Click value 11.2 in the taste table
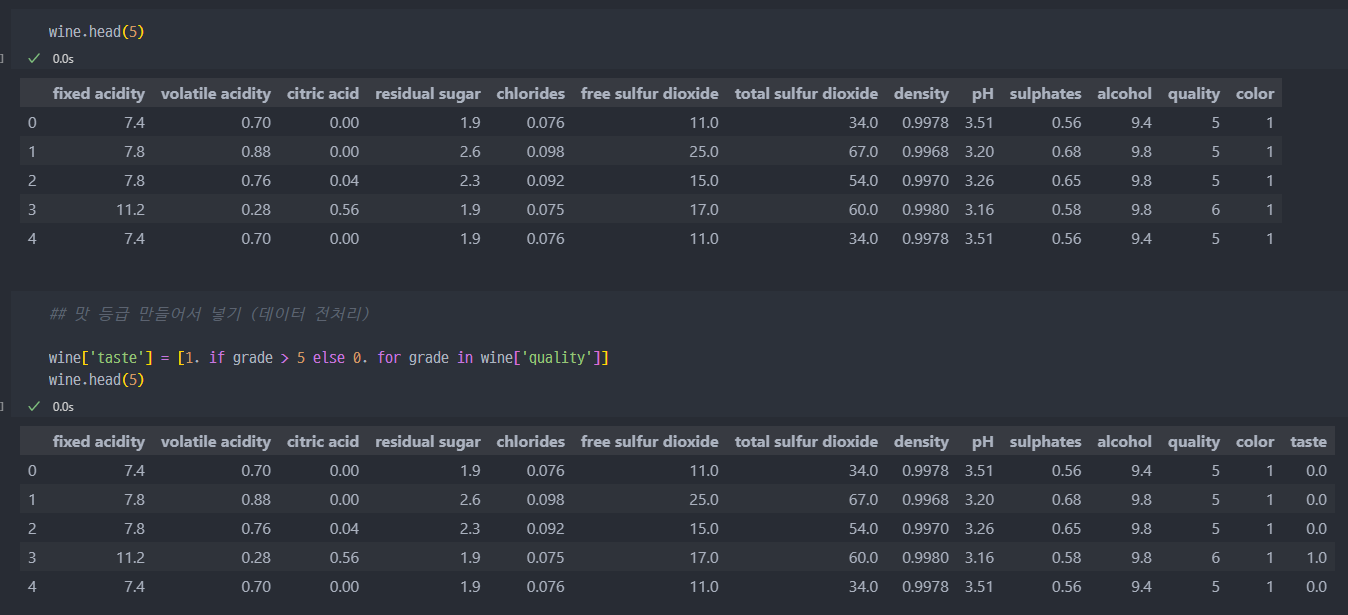Screen dimensions: 1348x615 [131, 558]
